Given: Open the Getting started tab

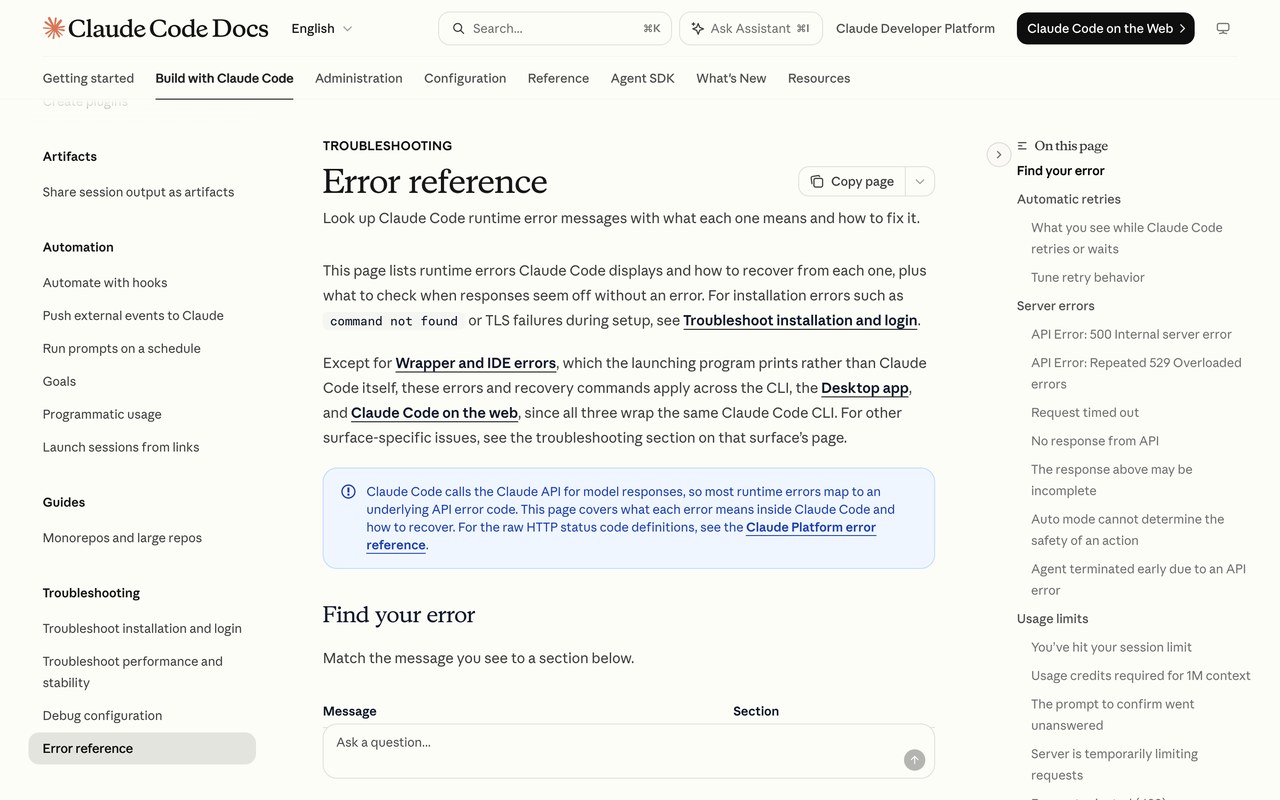Looking at the screenshot, I should click(88, 78).
